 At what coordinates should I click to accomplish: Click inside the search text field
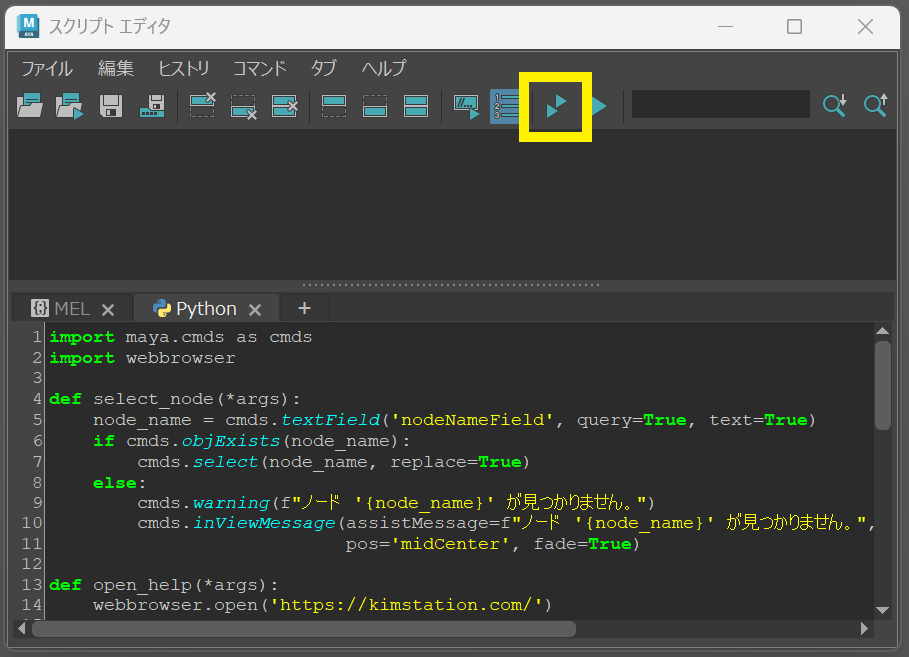click(720, 104)
